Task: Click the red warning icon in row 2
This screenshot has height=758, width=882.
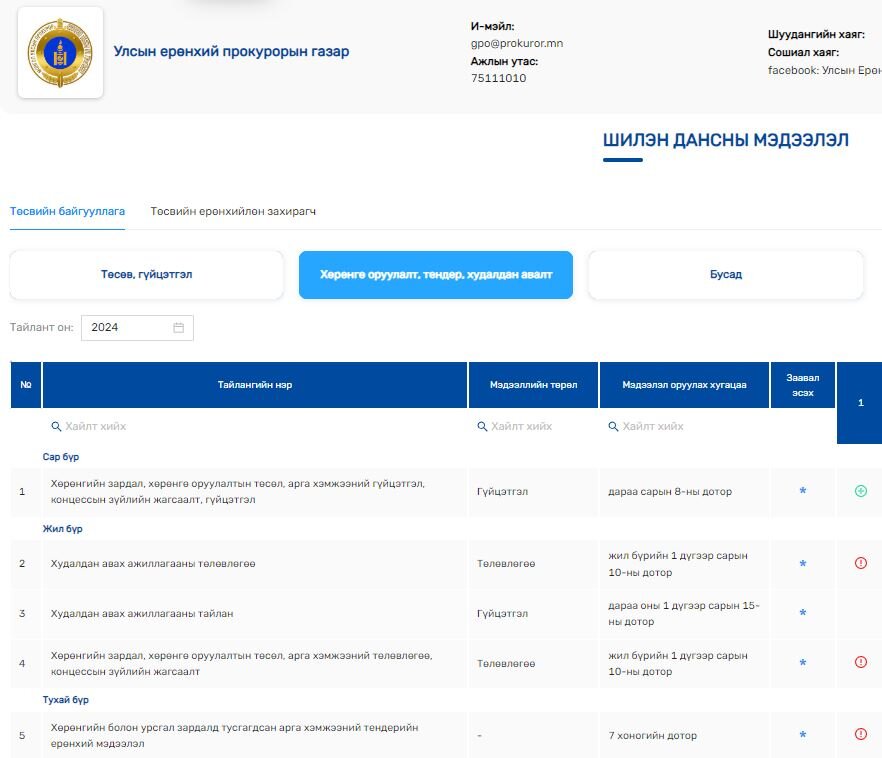Action: [860, 564]
